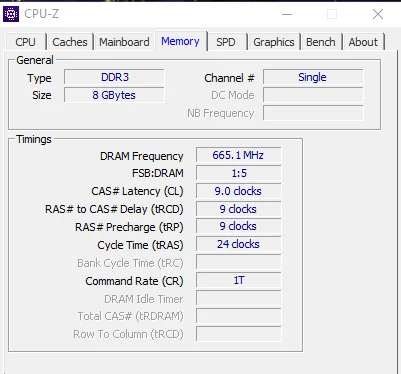Click the empty NB Frequency field
The image size is (401, 374).
[x=313, y=113]
